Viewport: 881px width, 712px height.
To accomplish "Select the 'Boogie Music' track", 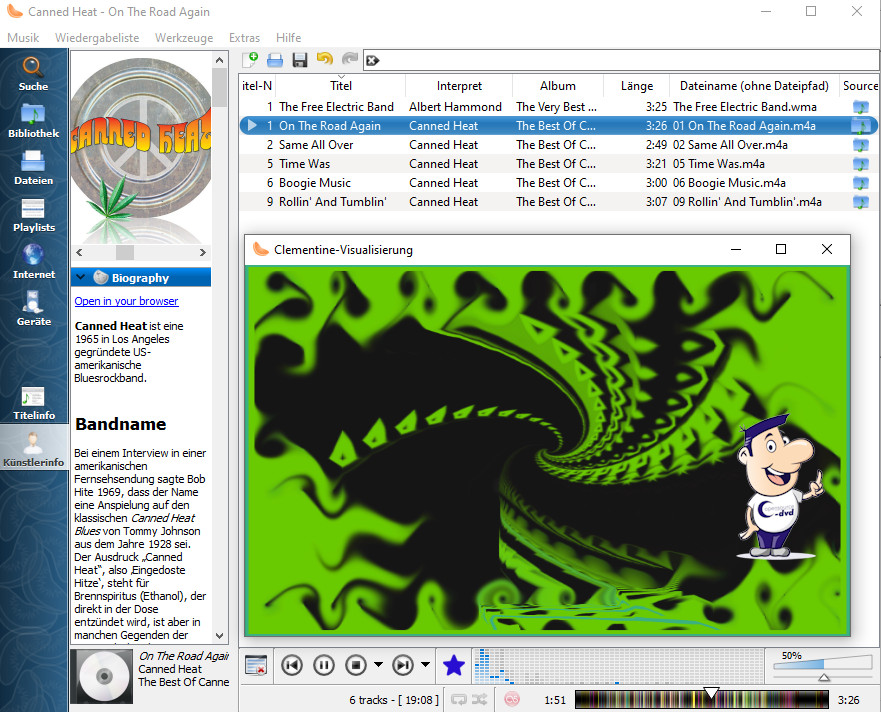I will (x=558, y=183).
